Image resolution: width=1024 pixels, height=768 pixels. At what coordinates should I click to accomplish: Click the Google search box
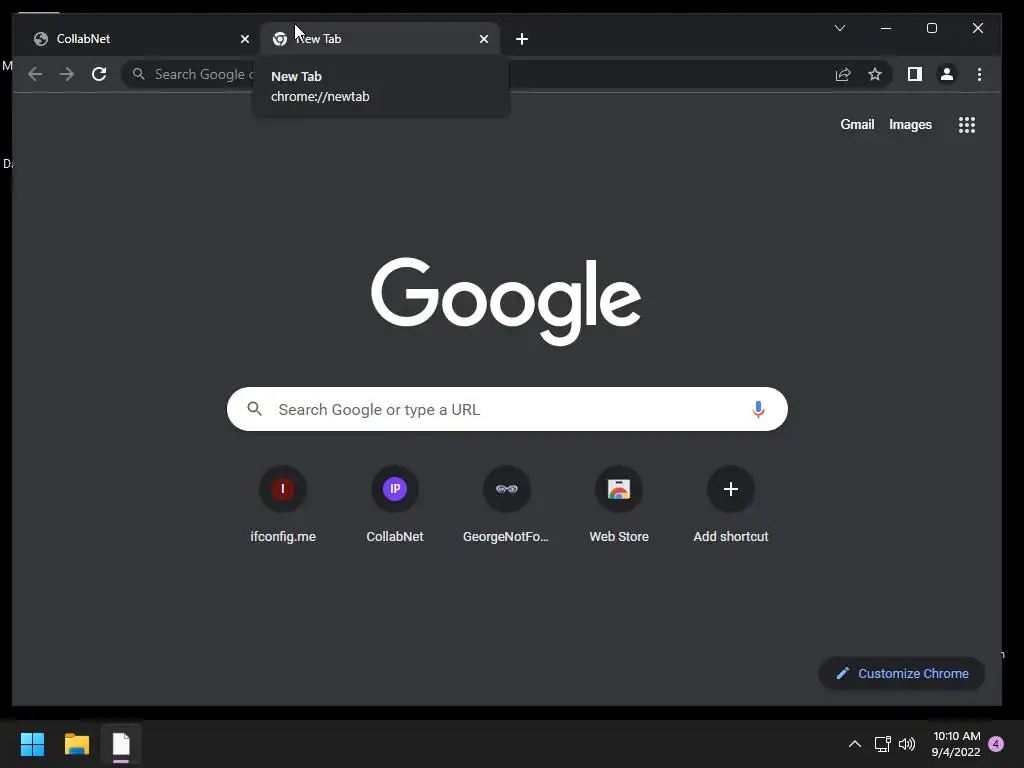pos(507,409)
